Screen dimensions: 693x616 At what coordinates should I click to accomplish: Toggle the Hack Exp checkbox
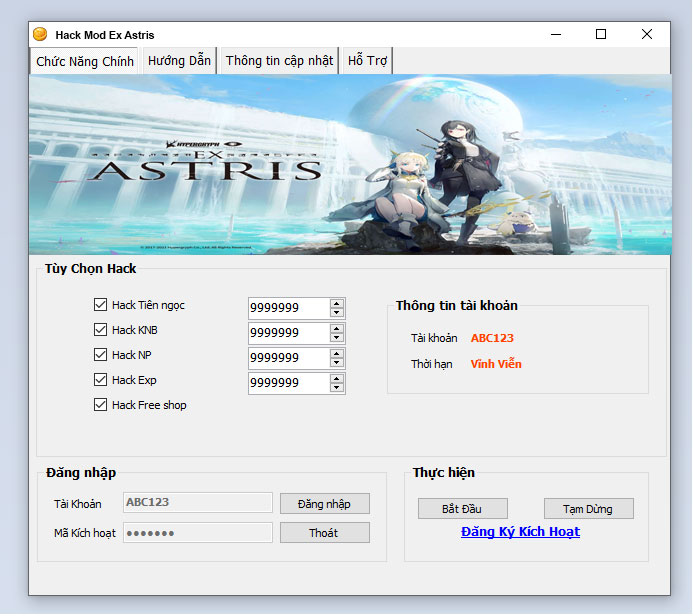[x=100, y=380]
